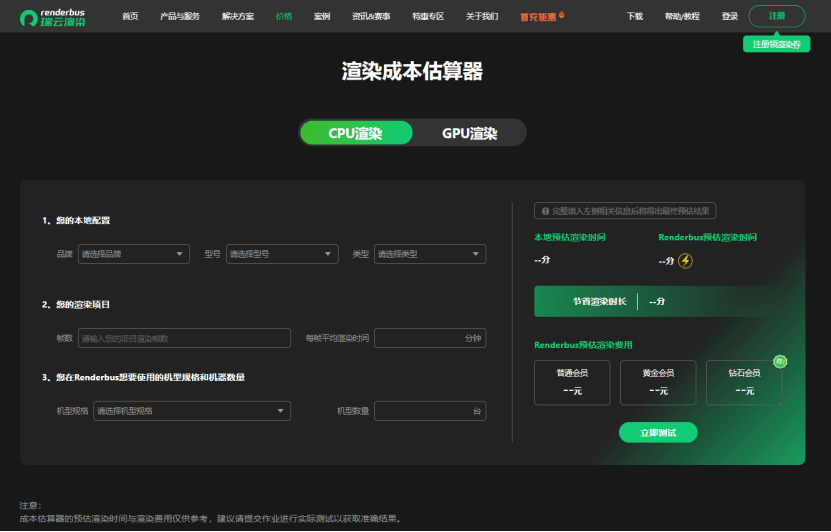This screenshot has width=831, height=532.
Task: Click the lightning bolt icon beside Renderbus estimated time
Action: coord(685,261)
